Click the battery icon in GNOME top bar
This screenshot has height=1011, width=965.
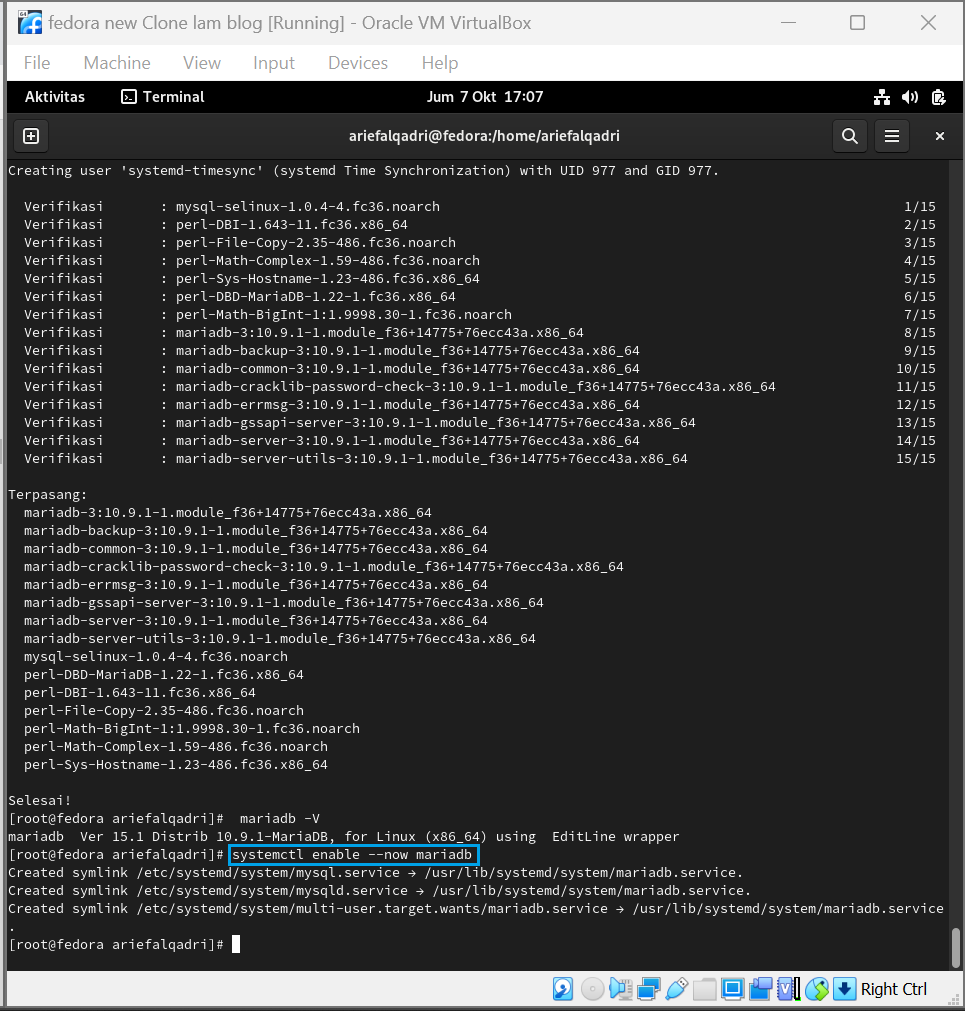(939, 97)
